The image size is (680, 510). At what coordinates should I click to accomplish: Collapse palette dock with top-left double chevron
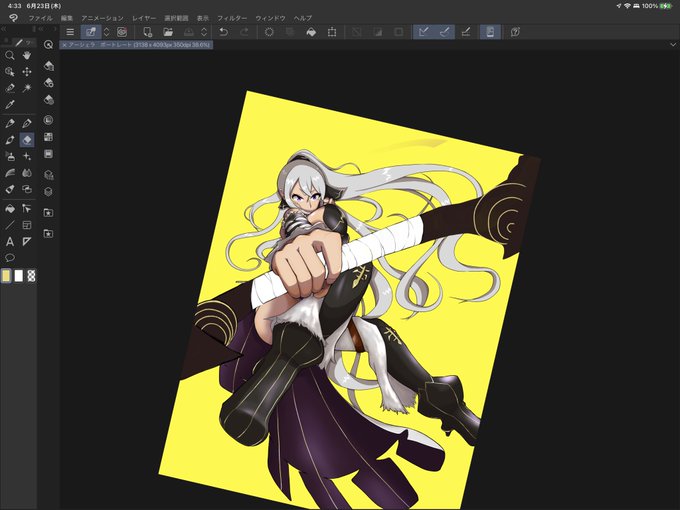3,29
